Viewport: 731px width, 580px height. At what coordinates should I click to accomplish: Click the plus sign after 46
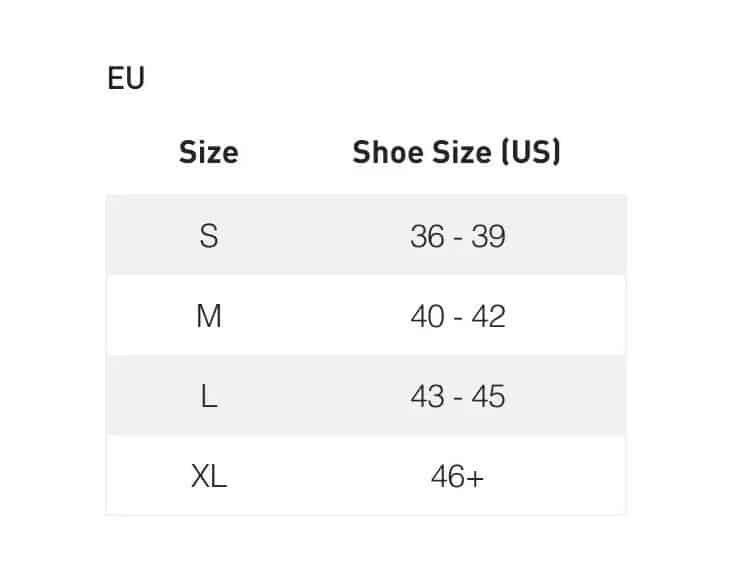point(475,477)
